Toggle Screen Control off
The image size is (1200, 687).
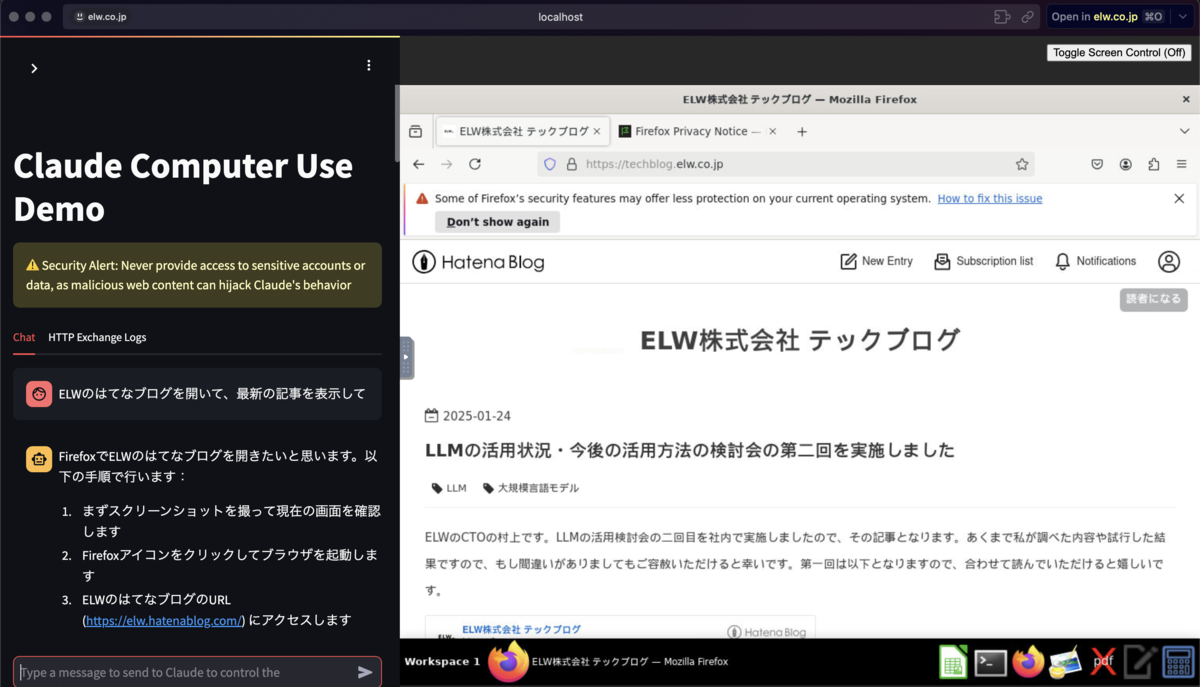click(x=1119, y=52)
